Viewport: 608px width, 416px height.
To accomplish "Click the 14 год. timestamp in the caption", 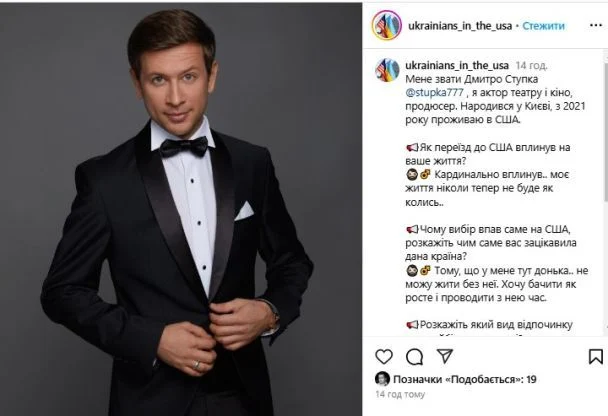I will pyautogui.click(x=531, y=66).
